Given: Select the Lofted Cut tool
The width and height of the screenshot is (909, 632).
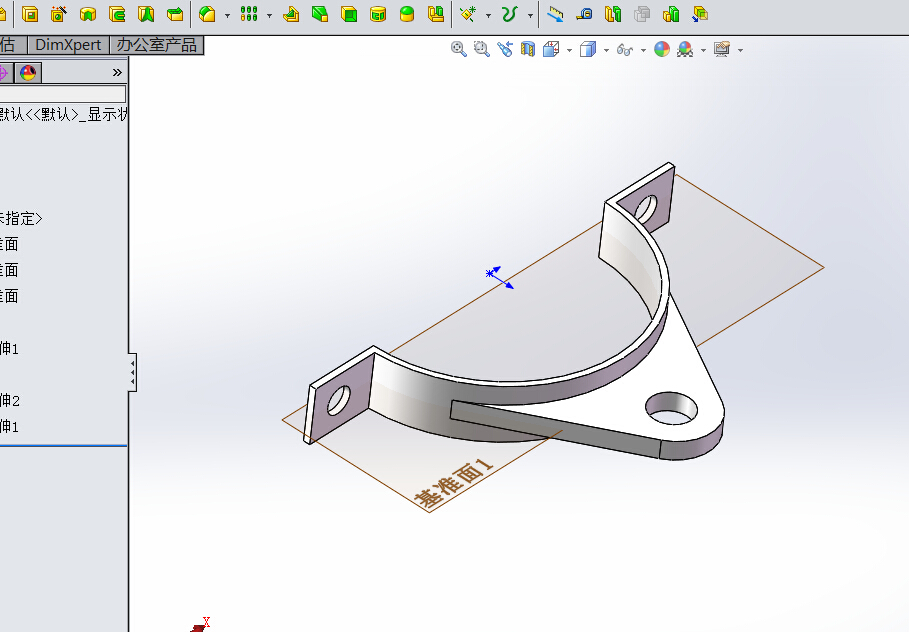Looking at the screenshot, I should coord(146,14).
